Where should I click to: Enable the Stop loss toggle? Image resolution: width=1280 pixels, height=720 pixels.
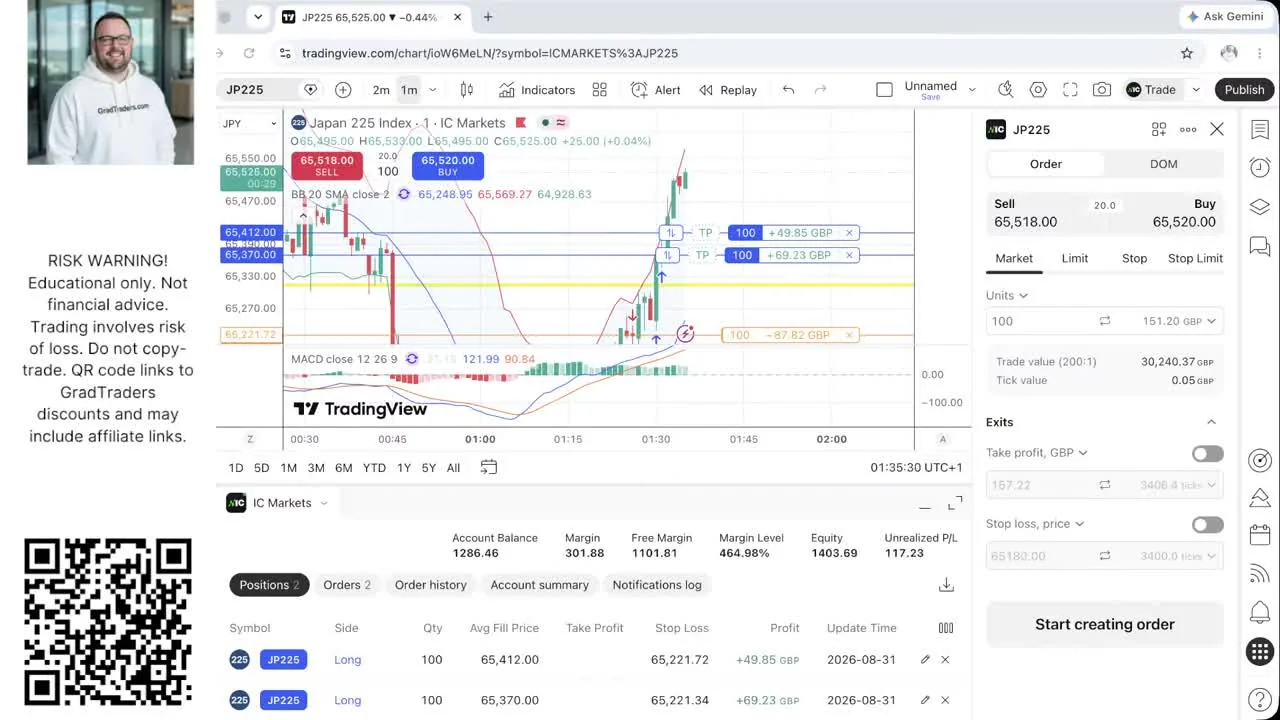pos(1207,525)
